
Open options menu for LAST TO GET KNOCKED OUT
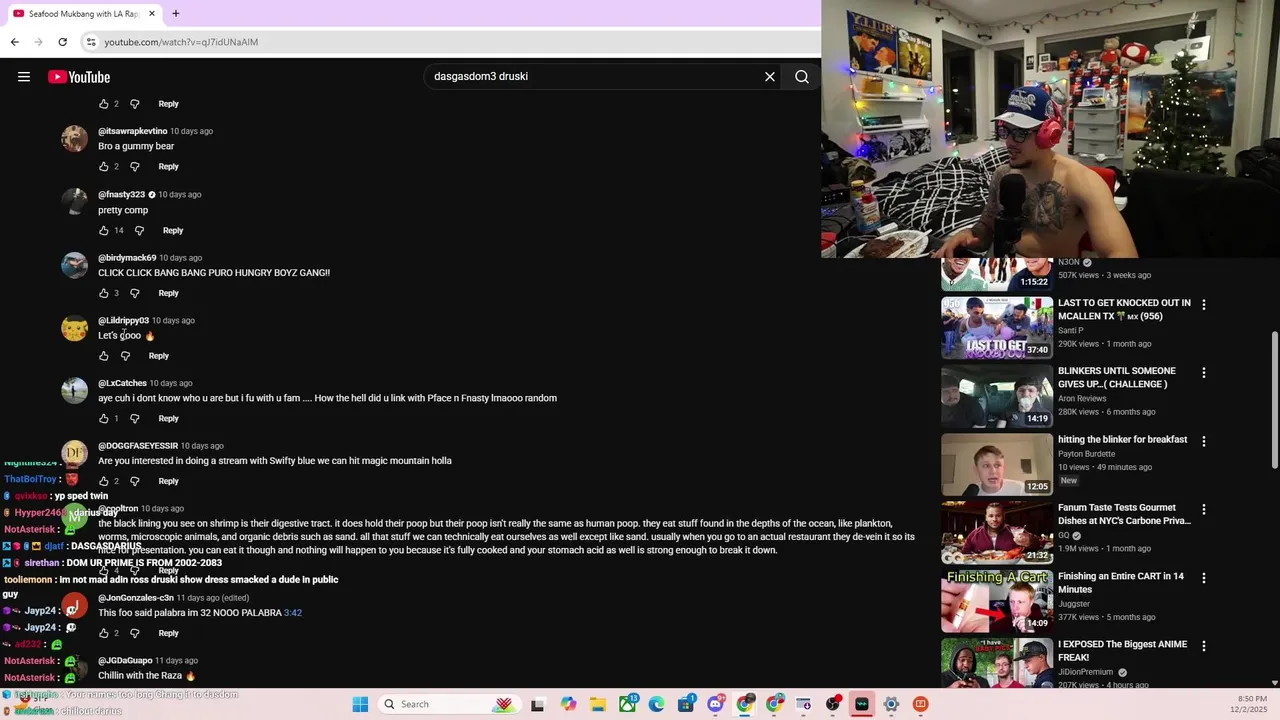click(1203, 304)
